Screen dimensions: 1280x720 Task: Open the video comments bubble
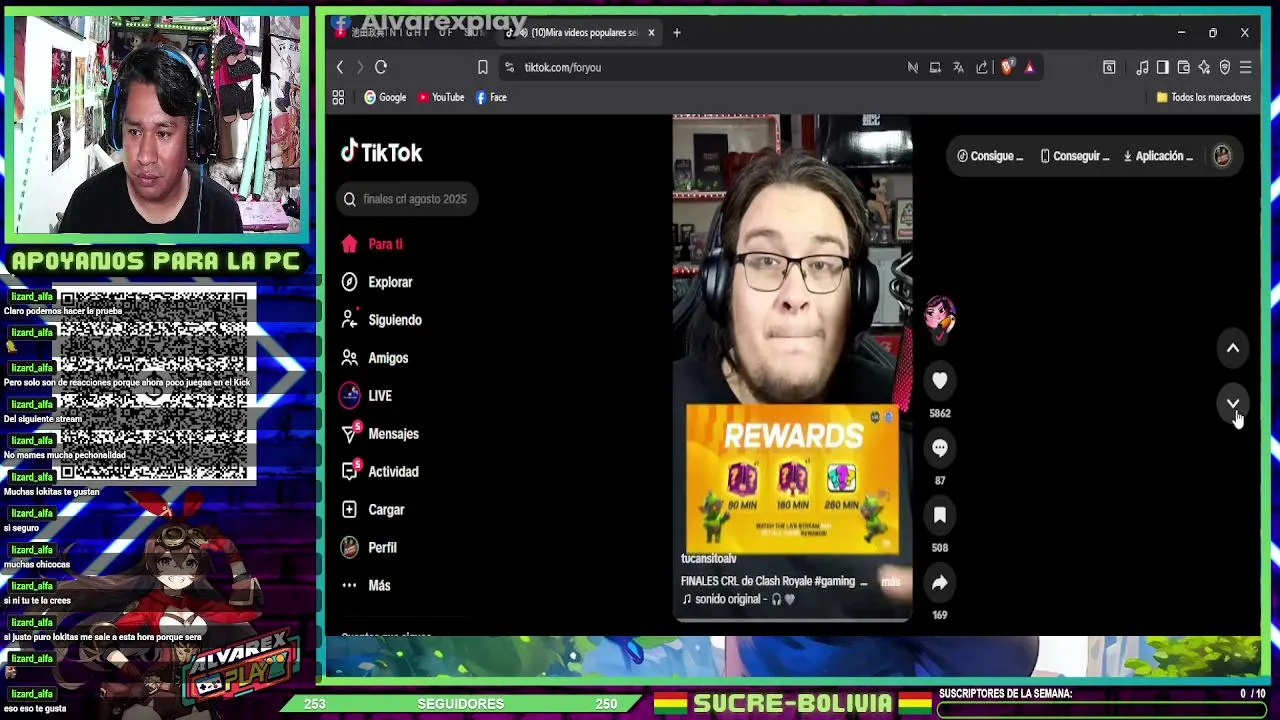(940, 448)
